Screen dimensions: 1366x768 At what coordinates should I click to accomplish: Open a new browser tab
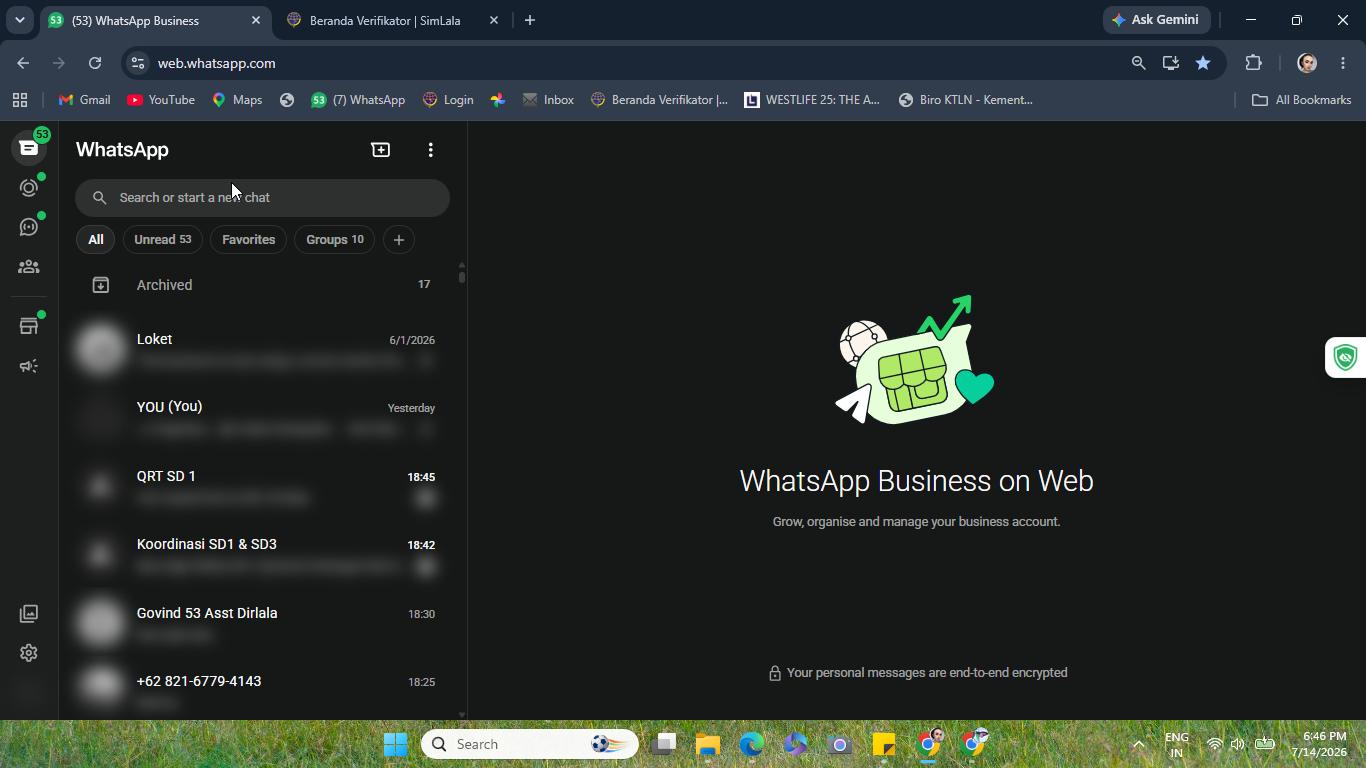pos(530,20)
